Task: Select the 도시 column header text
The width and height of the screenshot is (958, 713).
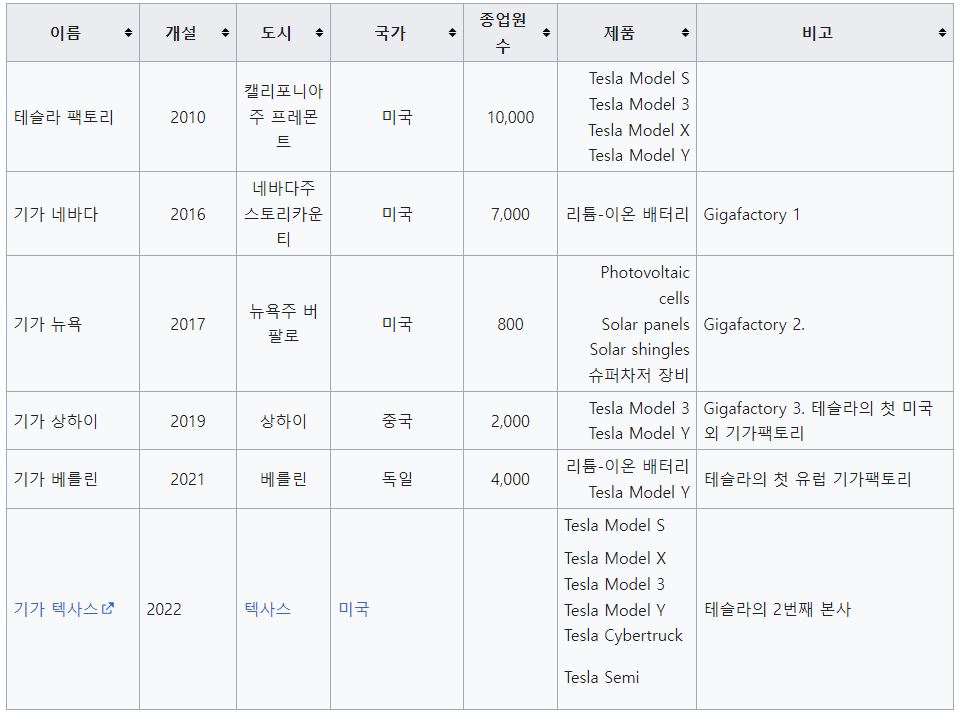Action: 276,33
